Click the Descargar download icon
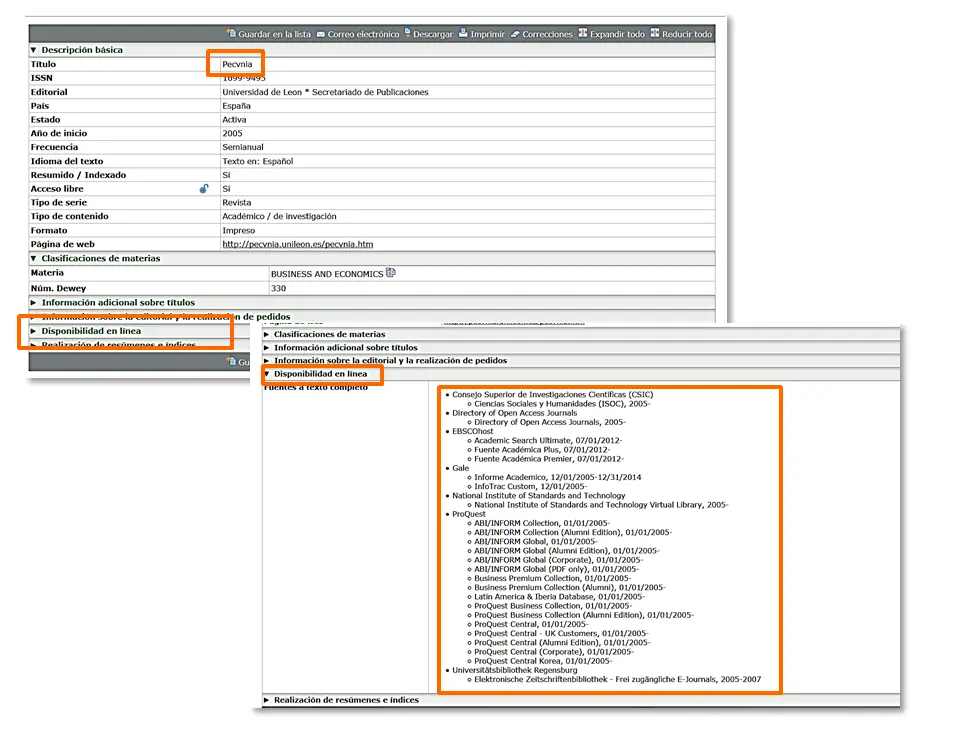957x739 pixels. pyautogui.click(x=406, y=34)
